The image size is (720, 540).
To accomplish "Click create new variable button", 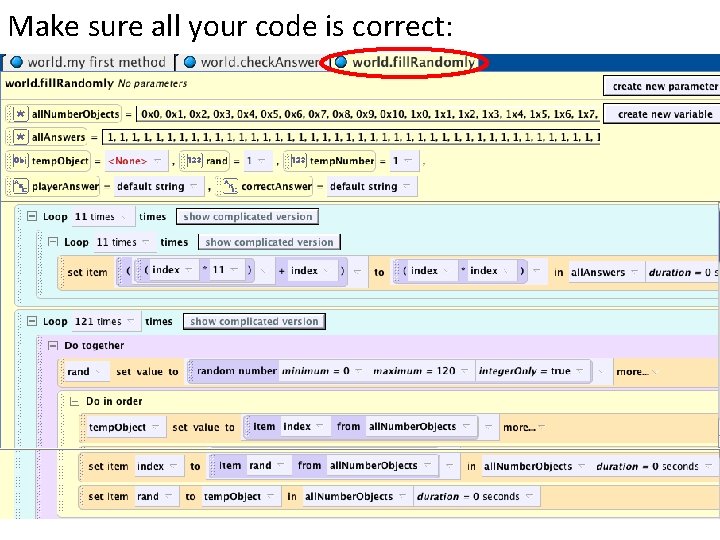I will (664, 114).
